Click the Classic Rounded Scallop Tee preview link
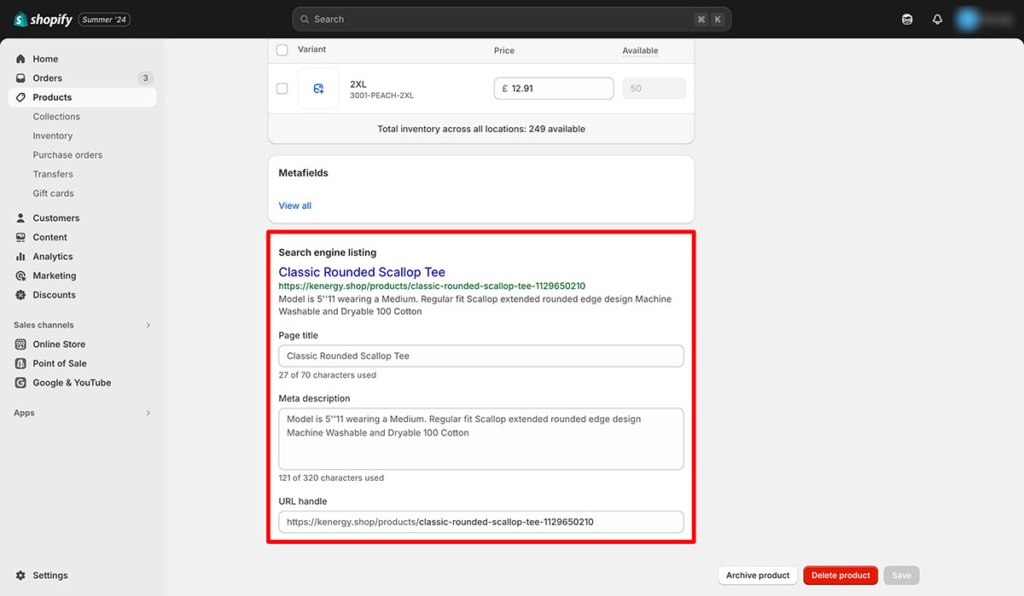 [x=362, y=271]
